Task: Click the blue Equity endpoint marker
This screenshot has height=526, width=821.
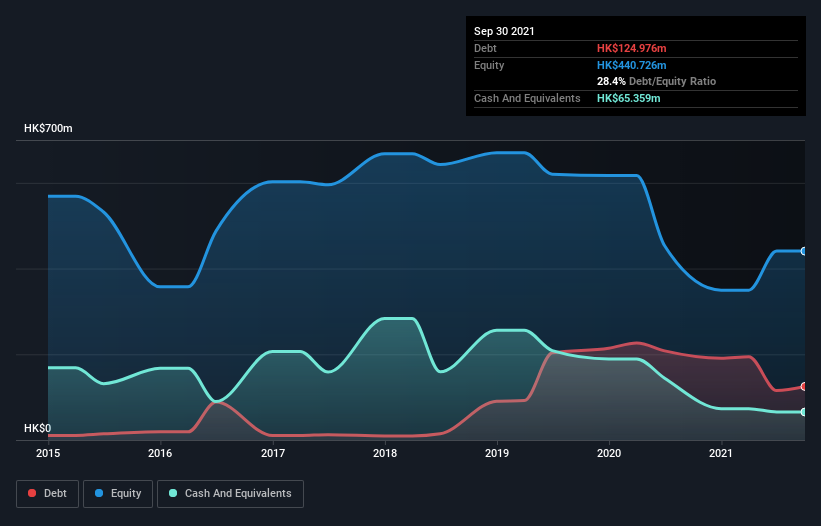Action: click(x=804, y=251)
